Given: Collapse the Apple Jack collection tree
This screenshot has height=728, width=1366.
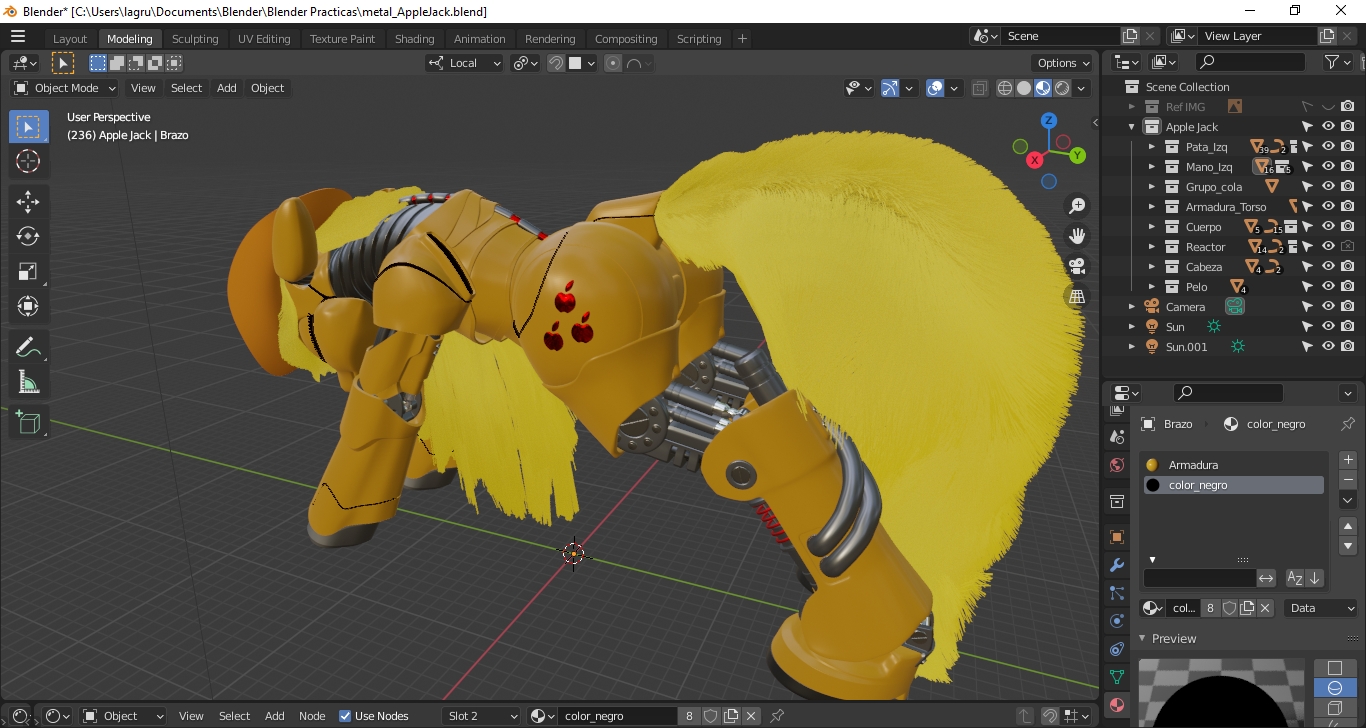Looking at the screenshot, I should [x=1132, y=127].
